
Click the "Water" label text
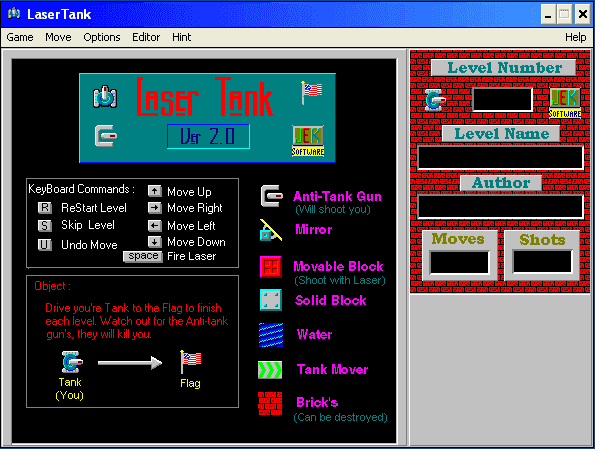coord(315,334)
